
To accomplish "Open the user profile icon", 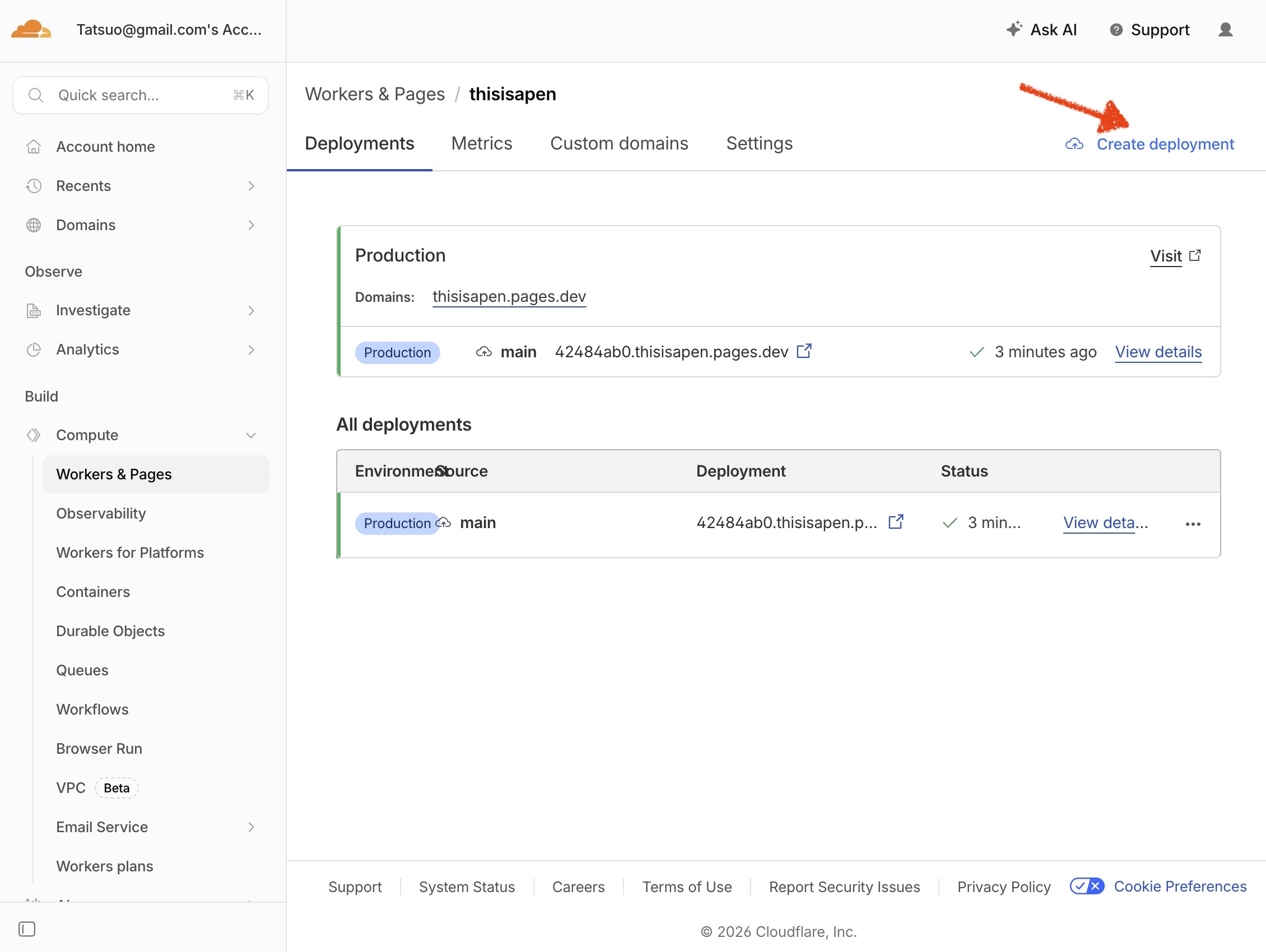I will pyautogui.click(x=1225, y=30).
